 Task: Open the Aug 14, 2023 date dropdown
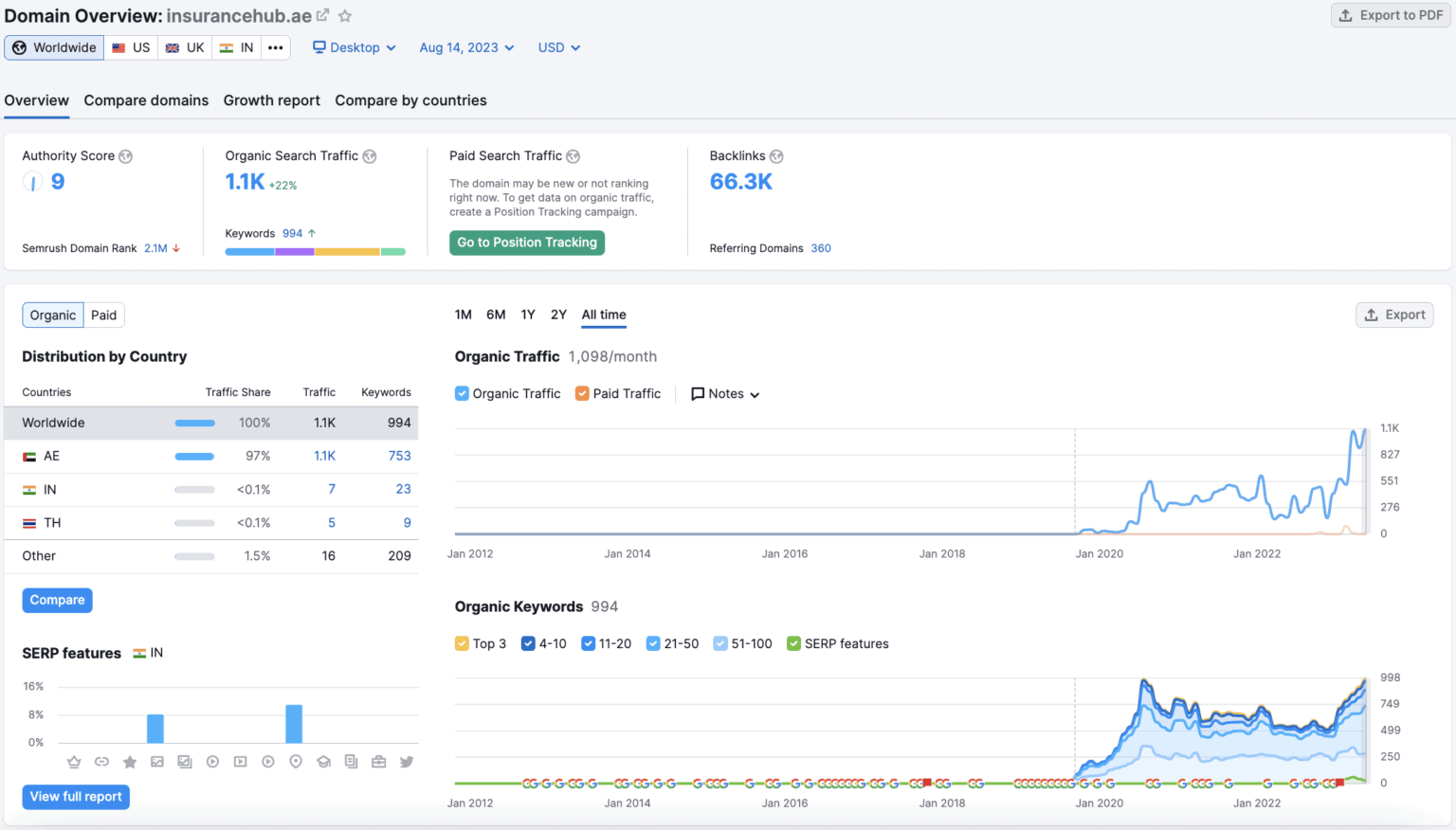[x=466, y=47]
